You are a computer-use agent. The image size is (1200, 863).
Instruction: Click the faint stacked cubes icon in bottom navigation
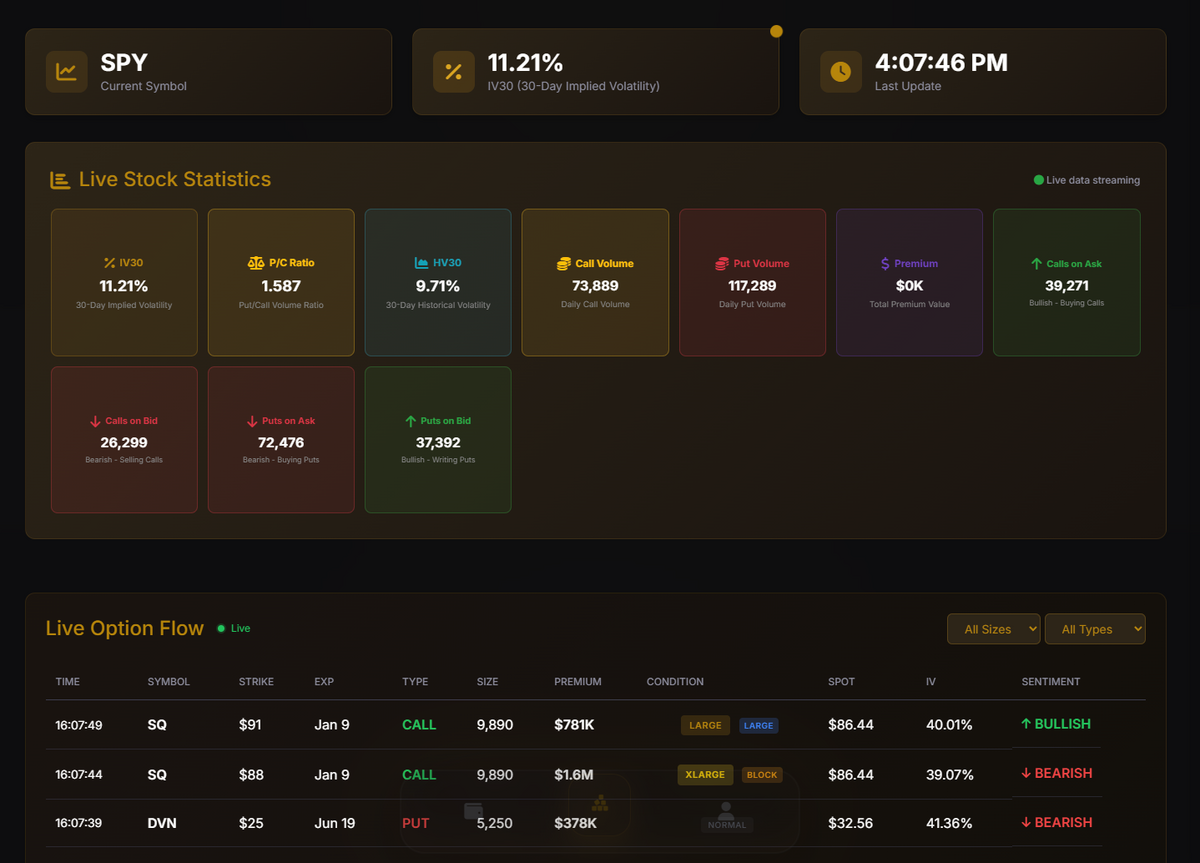click(x=600, y=802)
